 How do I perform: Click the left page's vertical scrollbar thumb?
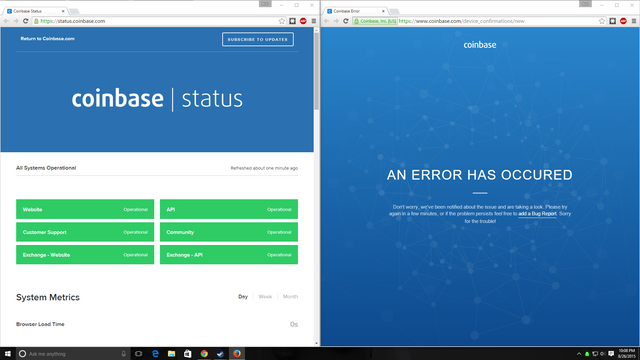[316, 71]
